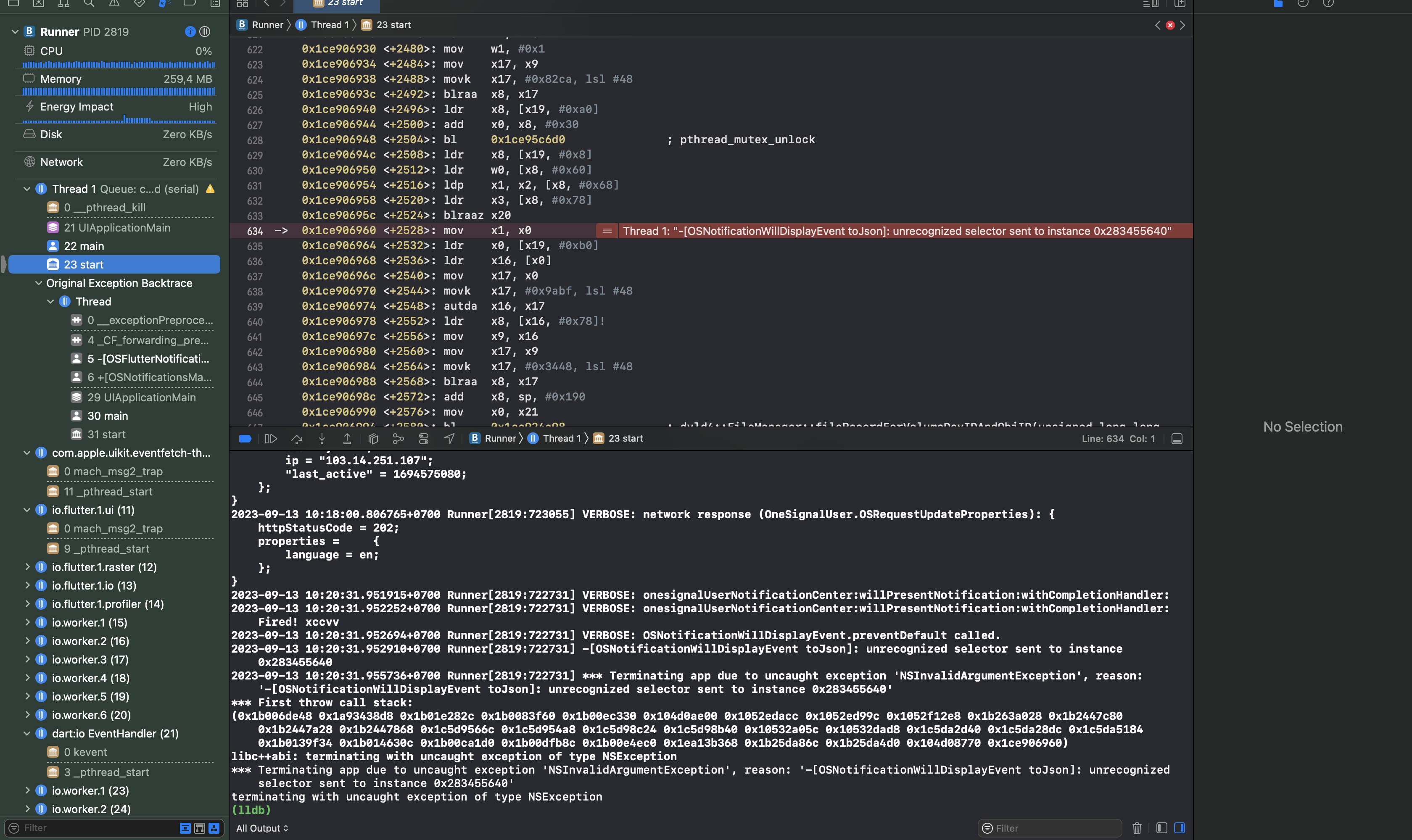Viewport: 1412px width, 840px height.
Task: Toggle breakpoints with the blue pill button
Action: (x=245, y=438)
